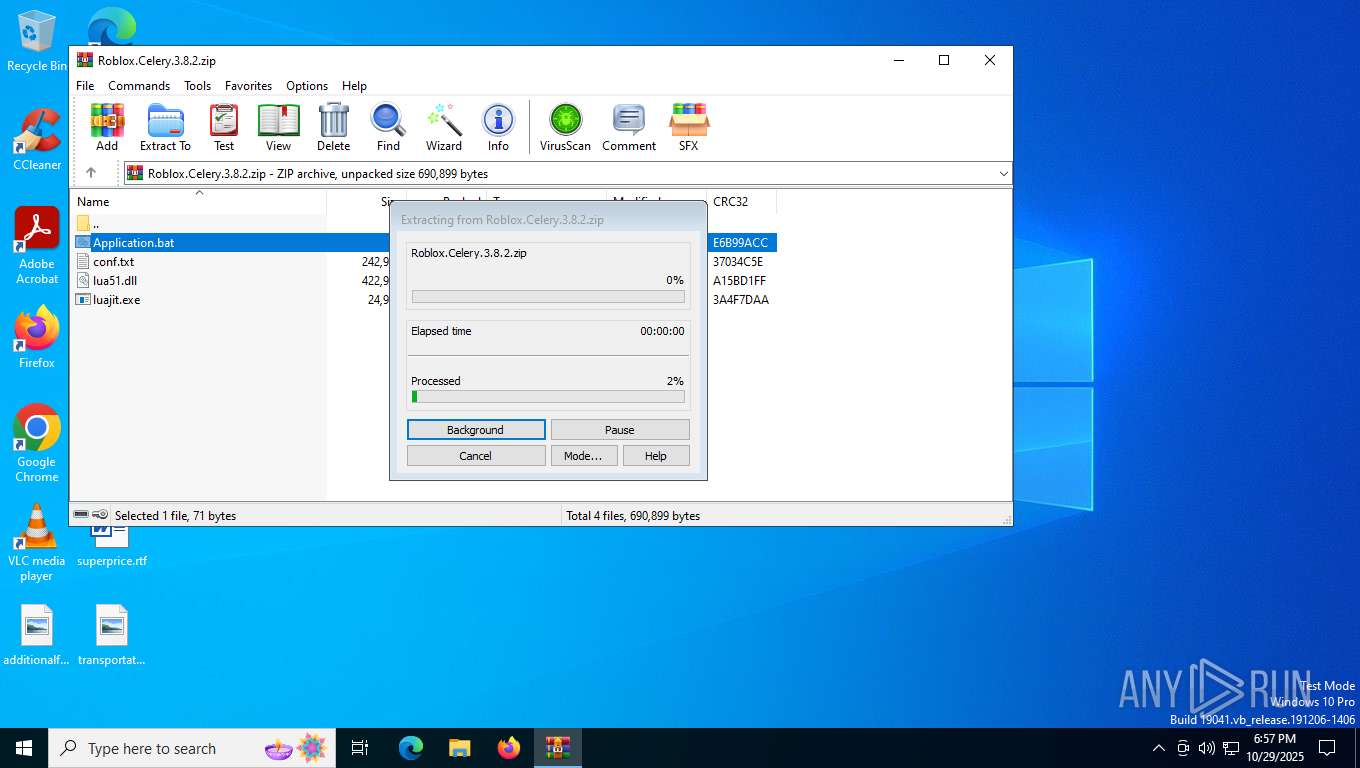Click the View toolbar icon
The image size is (1360, 768).
279,127
